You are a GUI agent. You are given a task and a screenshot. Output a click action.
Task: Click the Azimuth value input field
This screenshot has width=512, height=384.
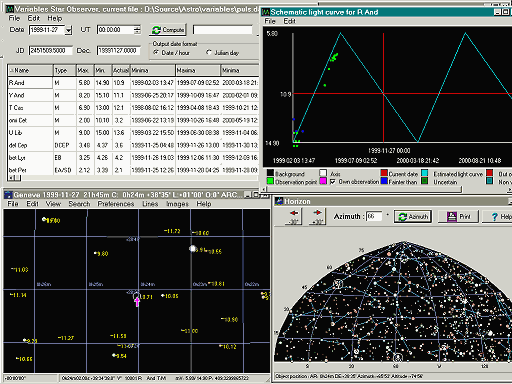(x=374, y=216)
